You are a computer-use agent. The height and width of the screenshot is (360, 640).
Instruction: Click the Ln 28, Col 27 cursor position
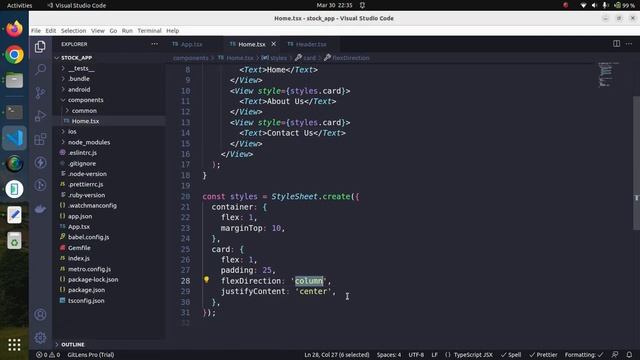[x=337, y=355]
